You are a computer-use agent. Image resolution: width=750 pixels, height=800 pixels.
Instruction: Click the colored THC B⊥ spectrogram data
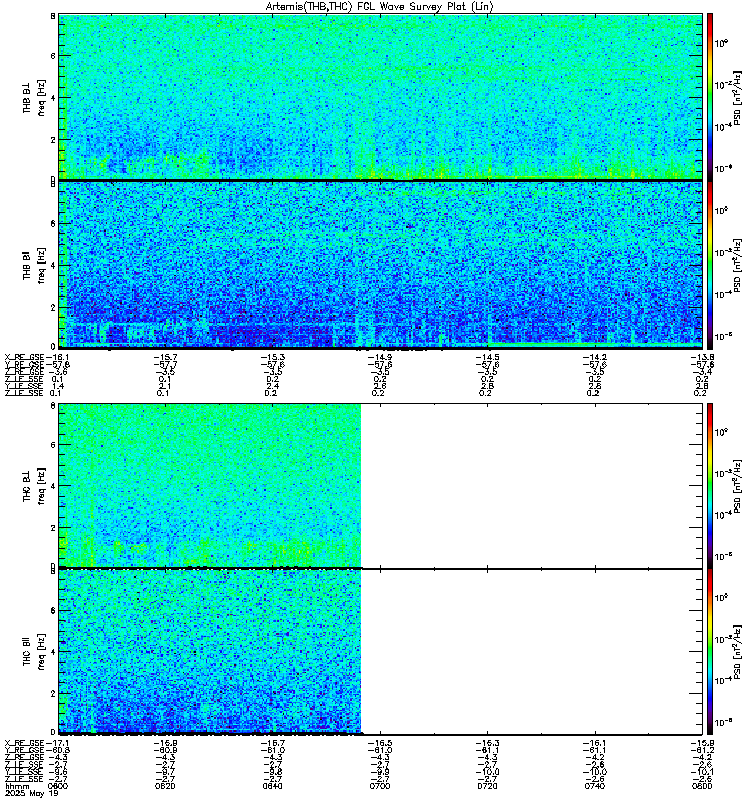[210, 485]
